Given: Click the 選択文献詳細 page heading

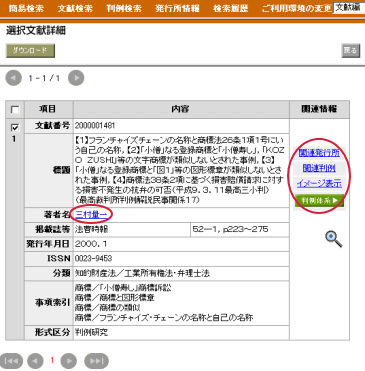Looking at the screenshot, I should tap(36, 31).
